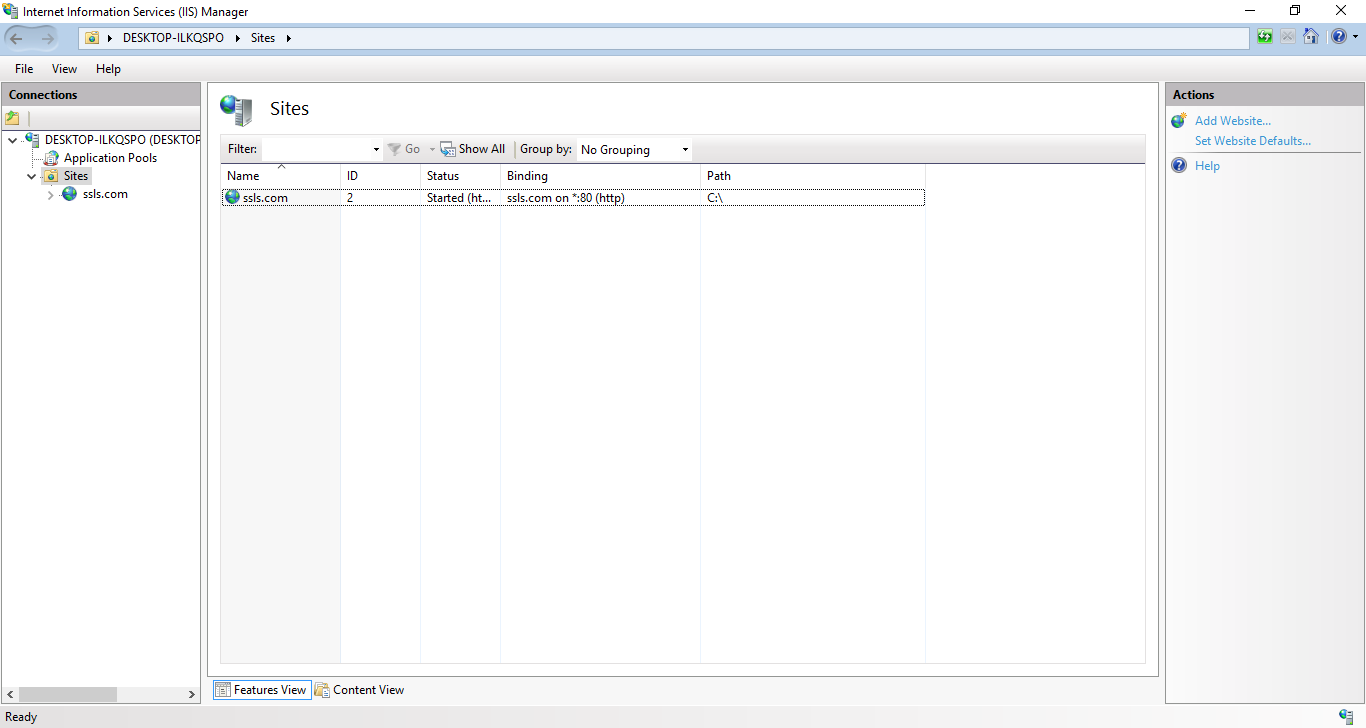Click the Sites segment in the address bar
Image resolution: width=1366 pixels, height=728 pixels.
tap(263, 38)
